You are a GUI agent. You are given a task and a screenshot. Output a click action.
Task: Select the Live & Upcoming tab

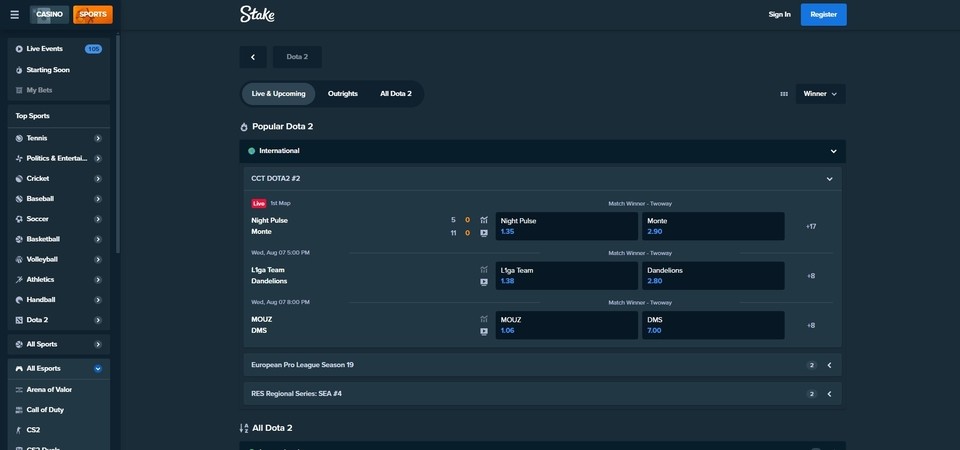pyautogui.click(x=279, y=94)
